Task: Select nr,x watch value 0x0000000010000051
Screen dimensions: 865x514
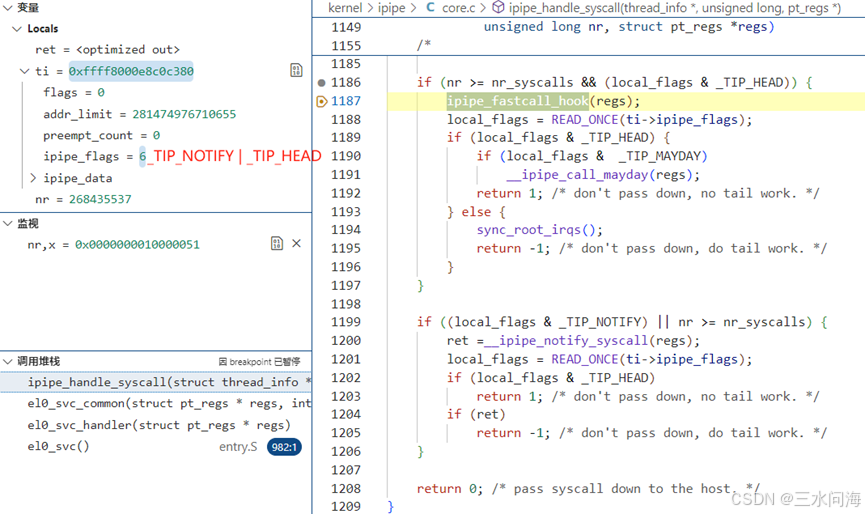Action: 137,244
